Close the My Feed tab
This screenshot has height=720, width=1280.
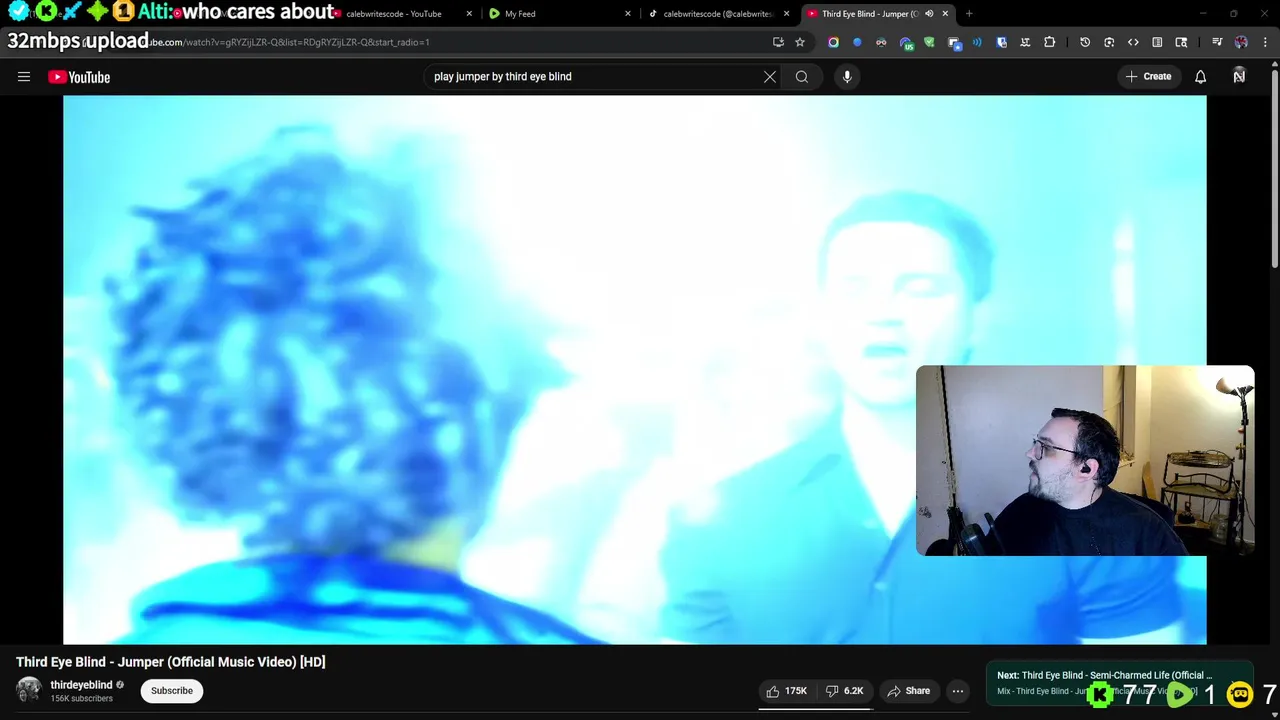click(x=628, y=14)
